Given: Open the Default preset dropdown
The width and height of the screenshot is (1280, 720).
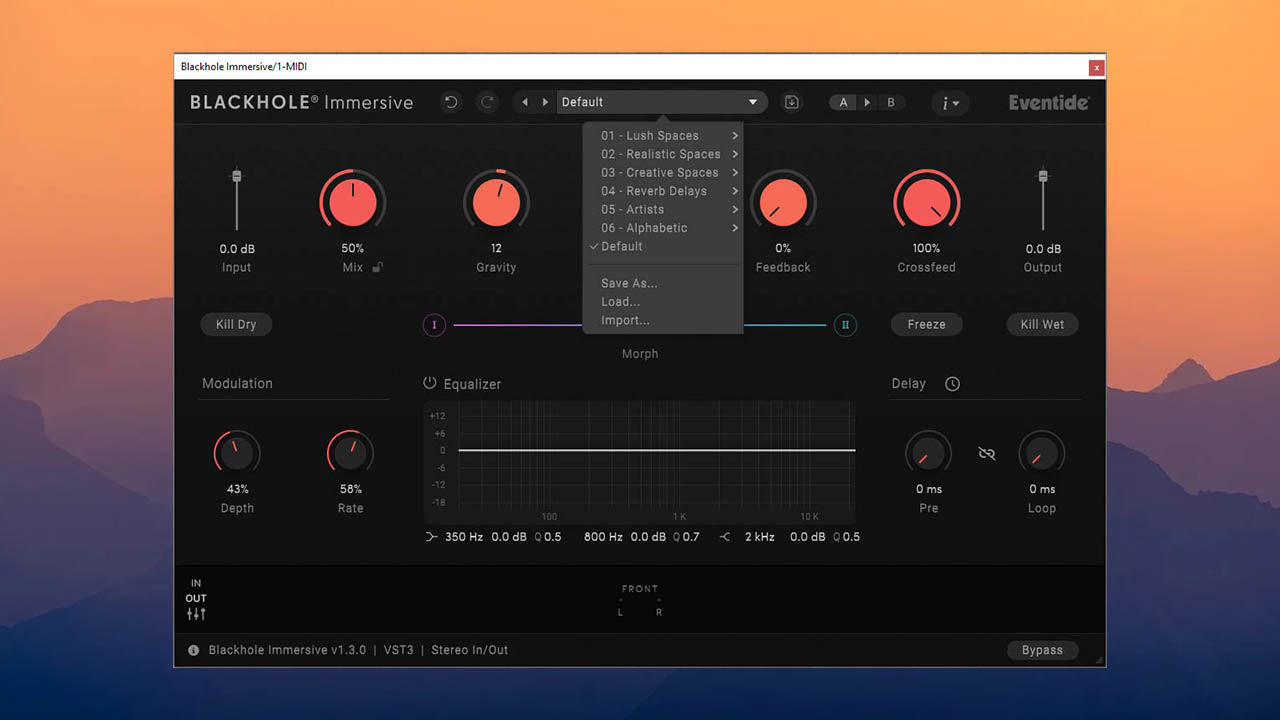Looking at the screenshot, I should 662,101.
